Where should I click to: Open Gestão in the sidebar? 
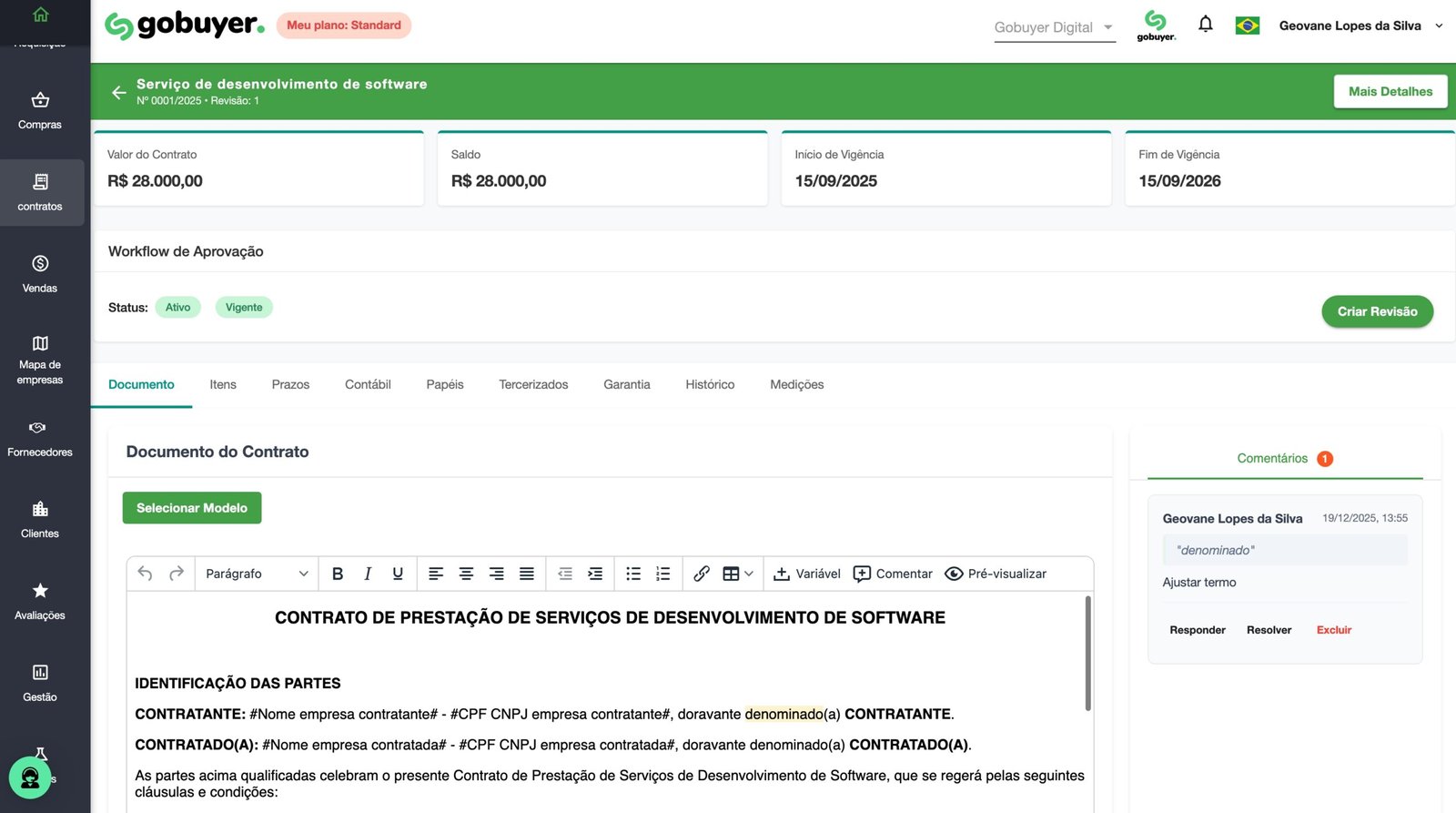click(x=40, y=684)
